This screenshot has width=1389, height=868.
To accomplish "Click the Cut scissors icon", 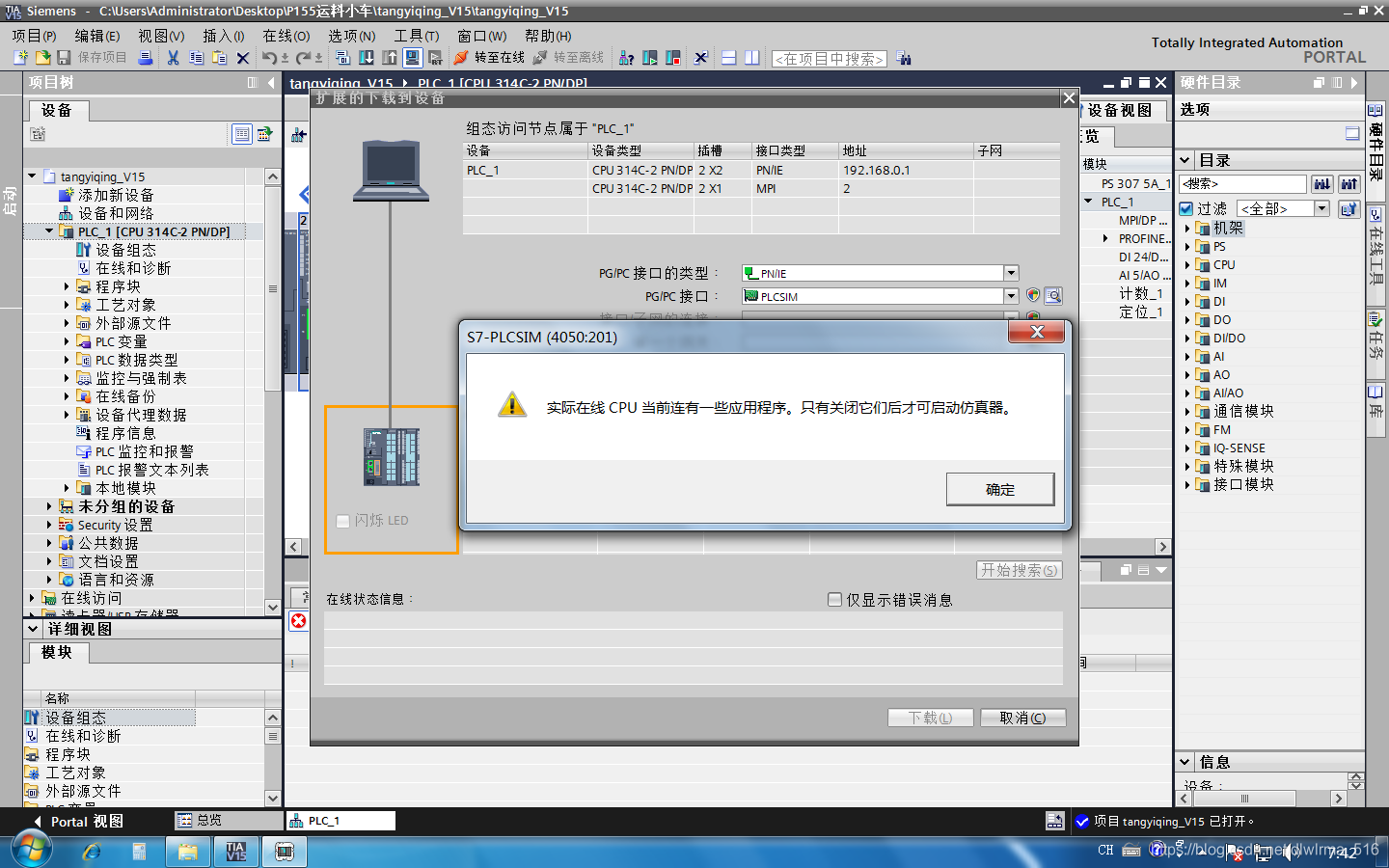I will [173, 58].
